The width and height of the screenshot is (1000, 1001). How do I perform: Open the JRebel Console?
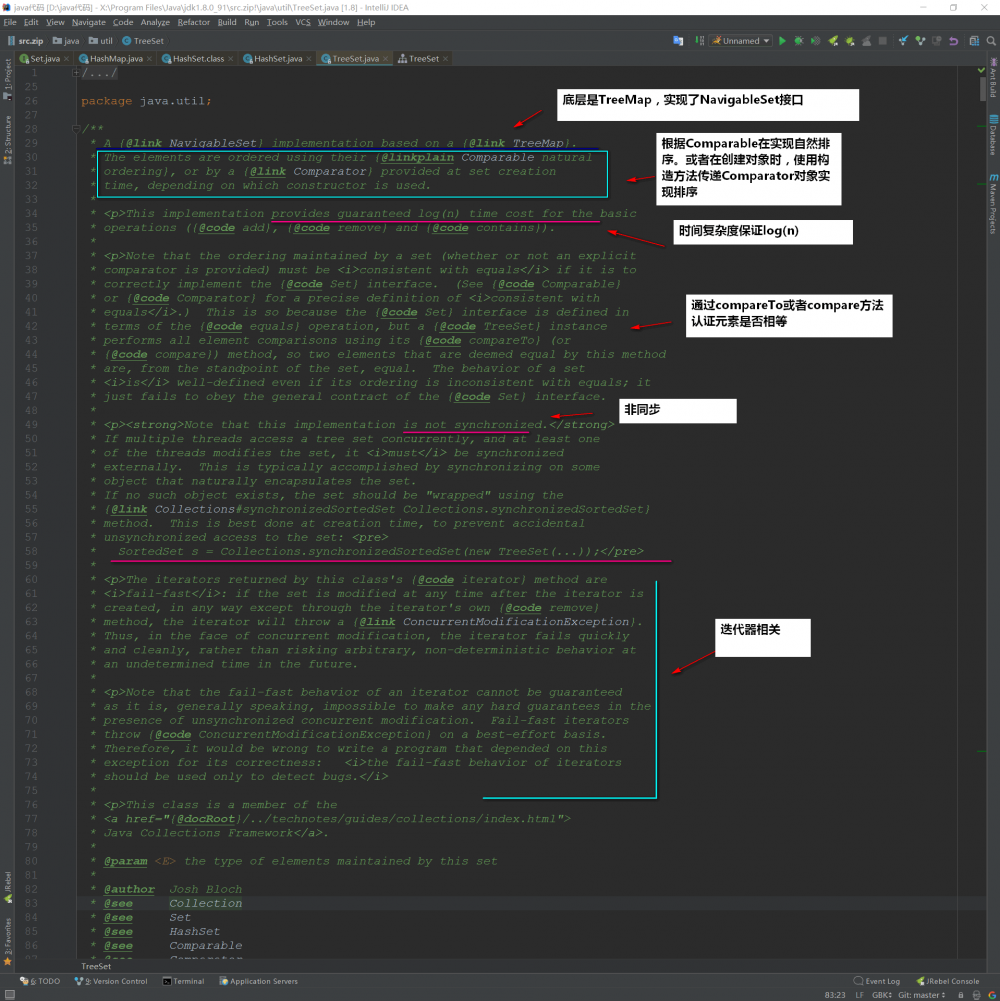point(948,981)
